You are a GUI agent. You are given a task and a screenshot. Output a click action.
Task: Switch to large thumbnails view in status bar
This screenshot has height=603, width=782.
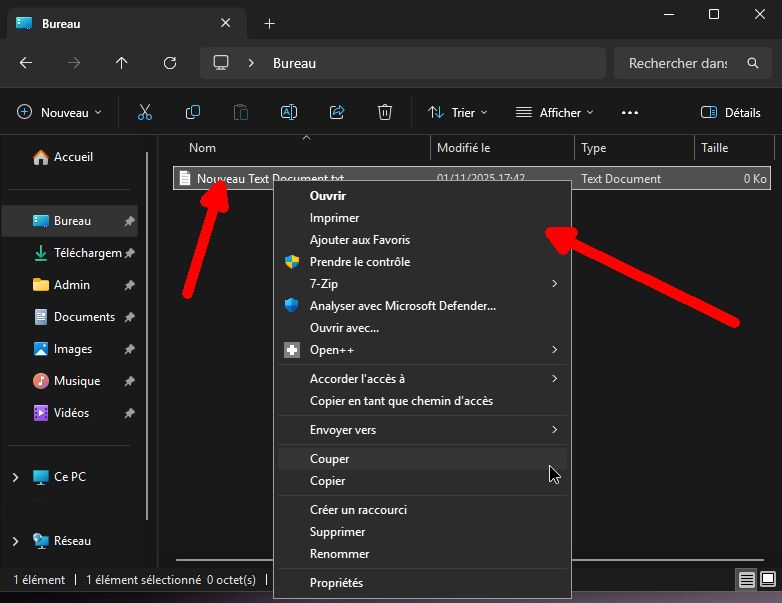pos(767,580)
